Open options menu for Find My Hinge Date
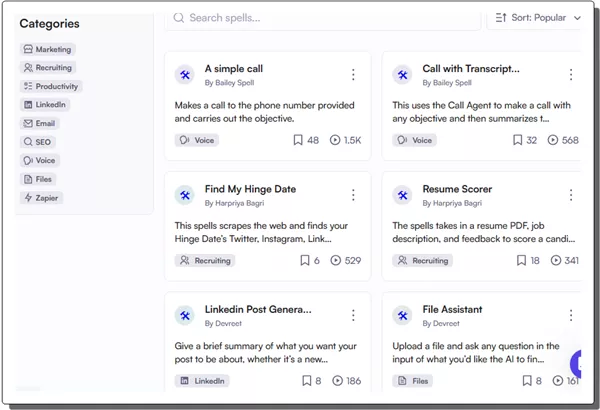600x410 pixels. point(353,195)
